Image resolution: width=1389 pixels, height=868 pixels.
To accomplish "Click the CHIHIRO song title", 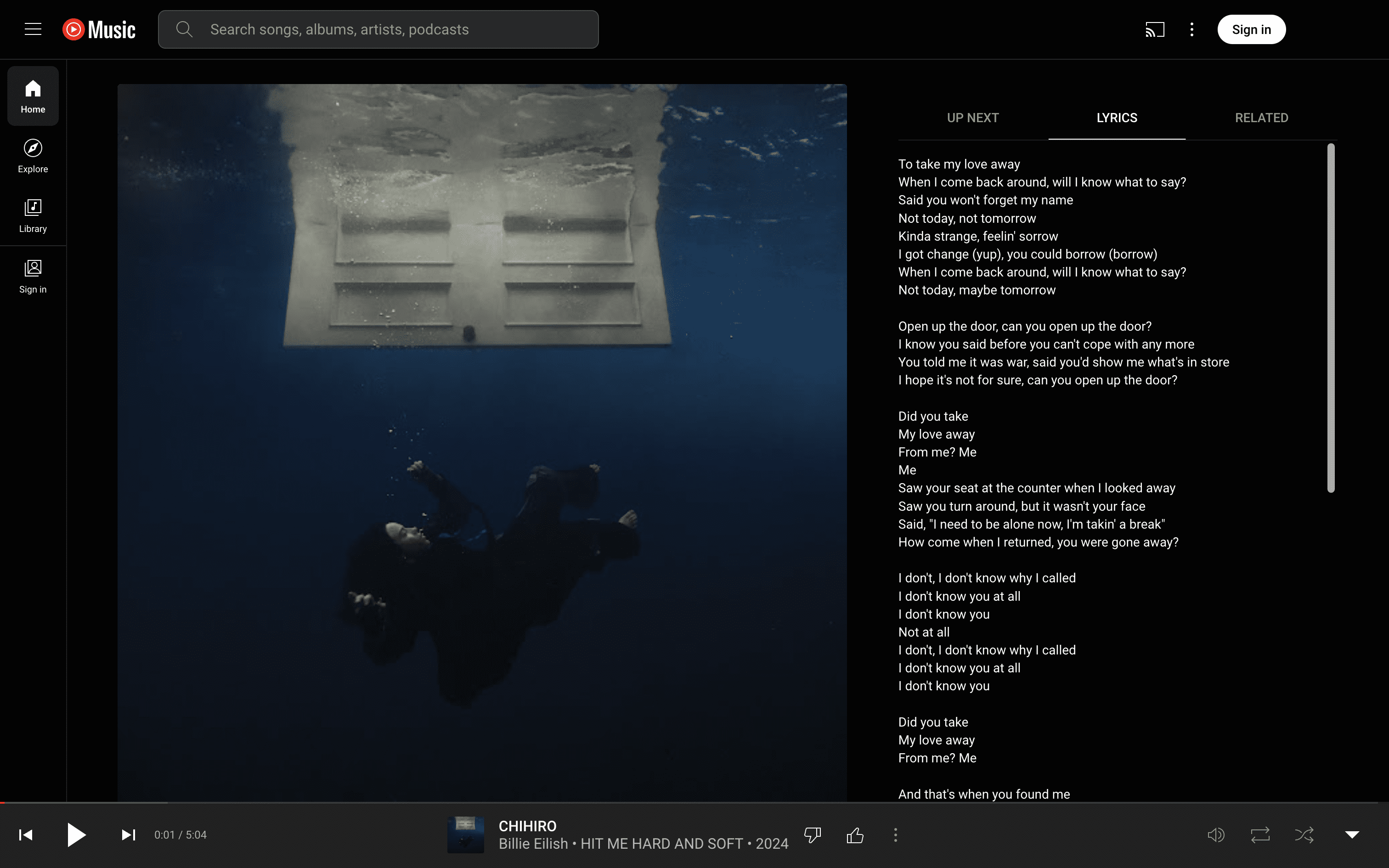I will (527, 826).
